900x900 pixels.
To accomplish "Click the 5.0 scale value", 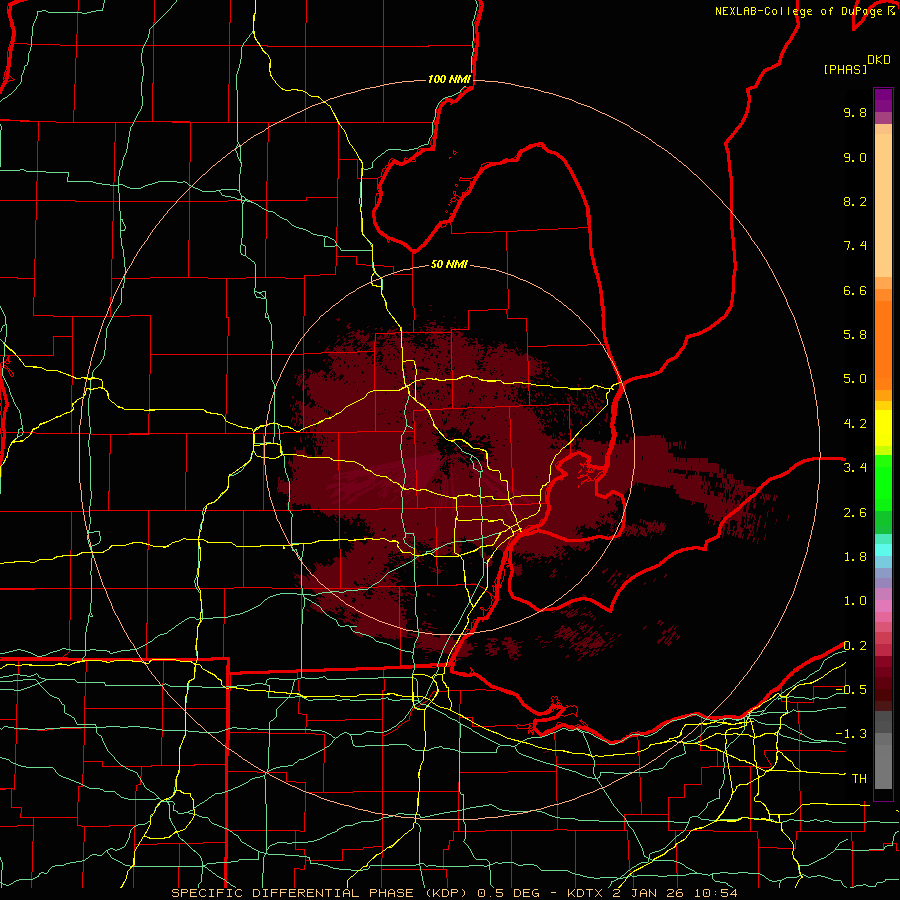I will 855,379.
